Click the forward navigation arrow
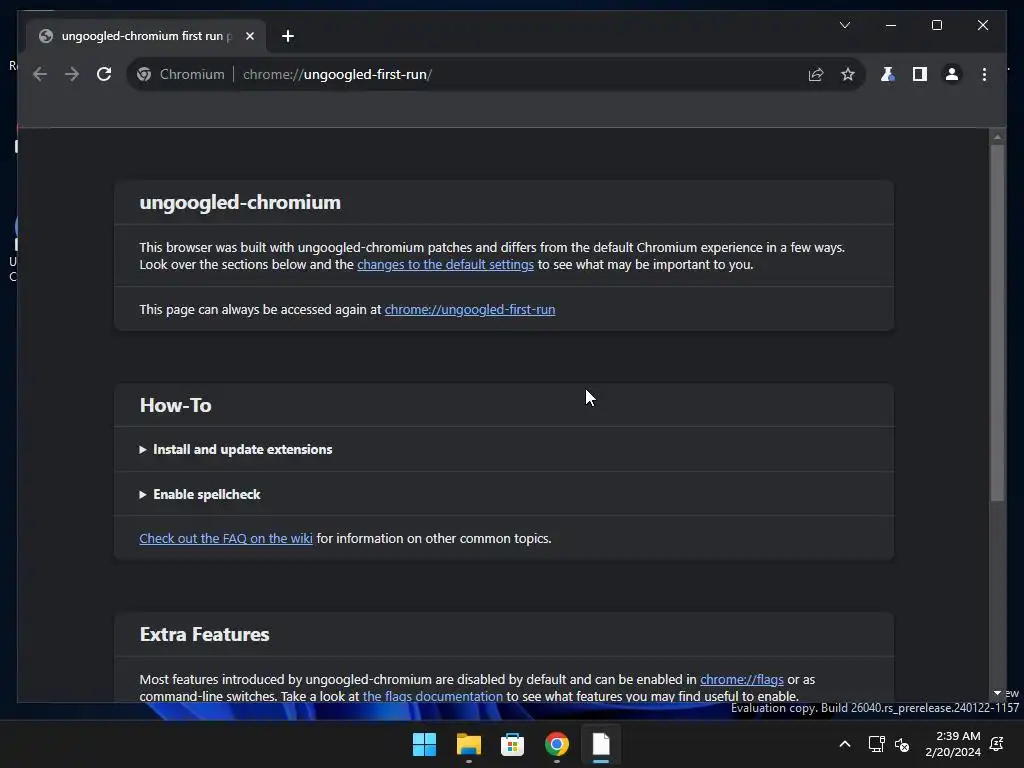1024x768 pixels. [x=72, y=74]
